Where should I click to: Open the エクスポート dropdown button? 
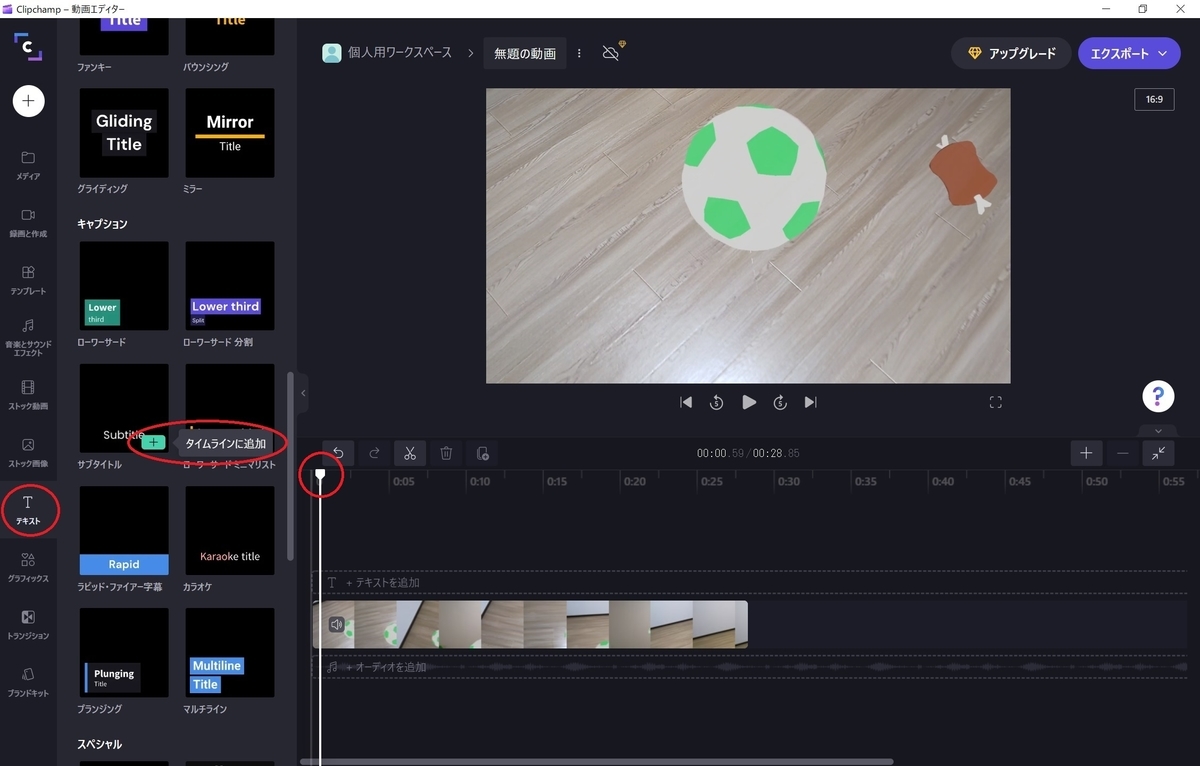1130,54
